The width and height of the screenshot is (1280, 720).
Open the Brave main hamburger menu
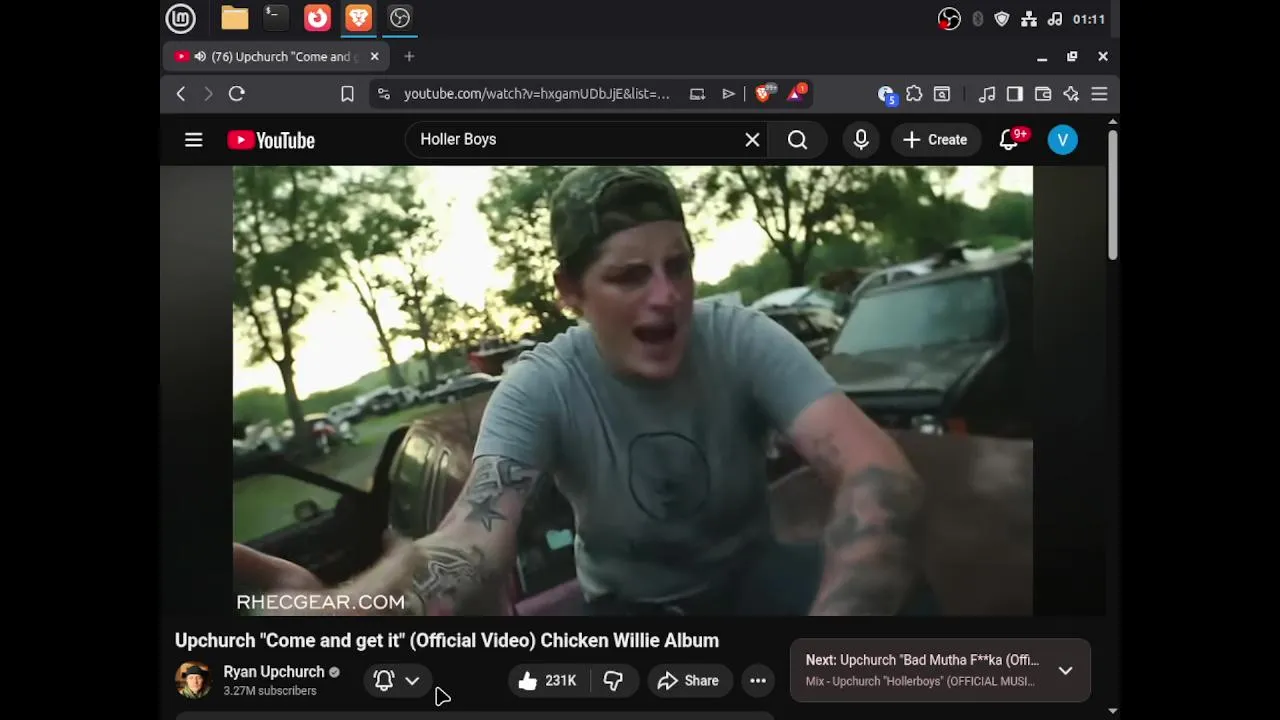(x=1099, y=94)
